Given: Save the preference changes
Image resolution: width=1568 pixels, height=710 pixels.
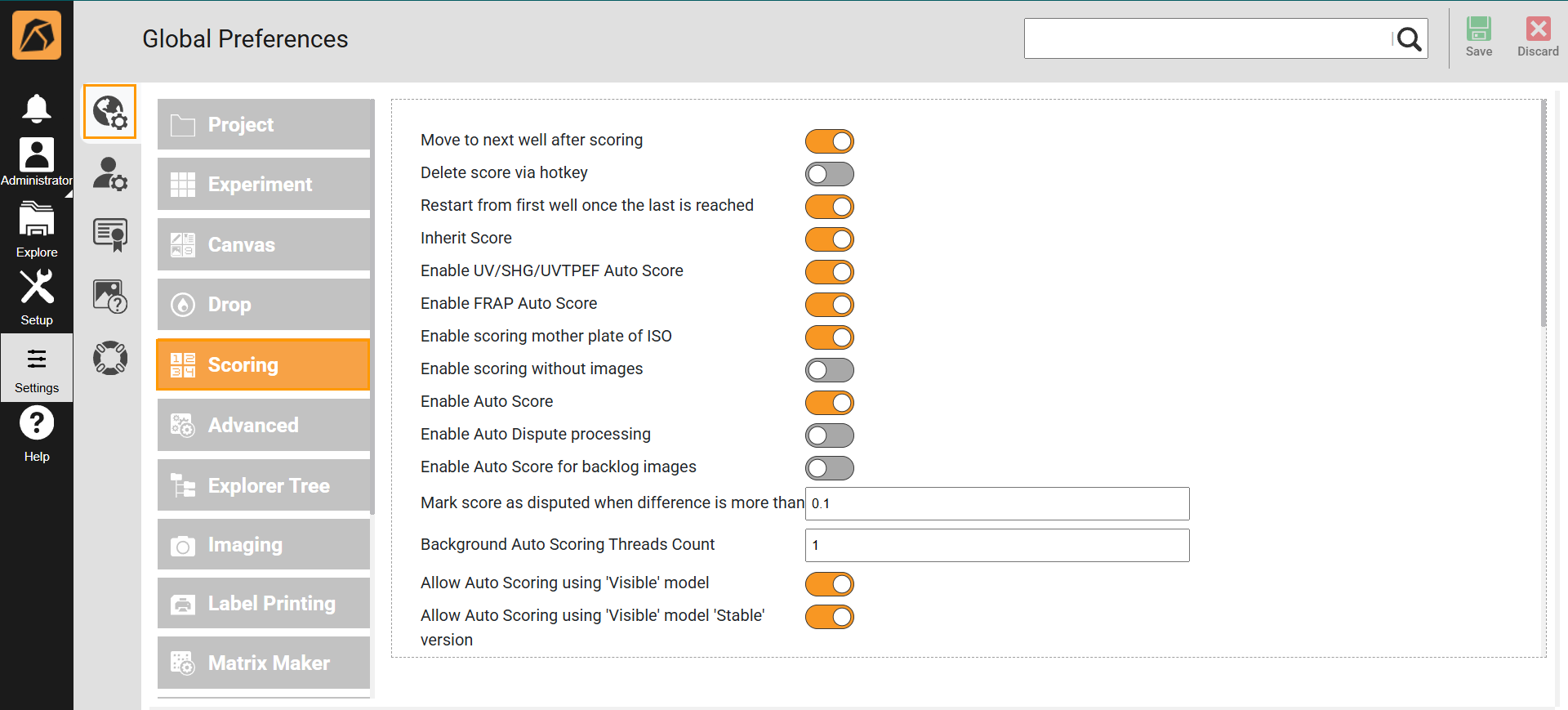Looking at the screenshot, I should pyautogui.click(x=1478, y=38).
